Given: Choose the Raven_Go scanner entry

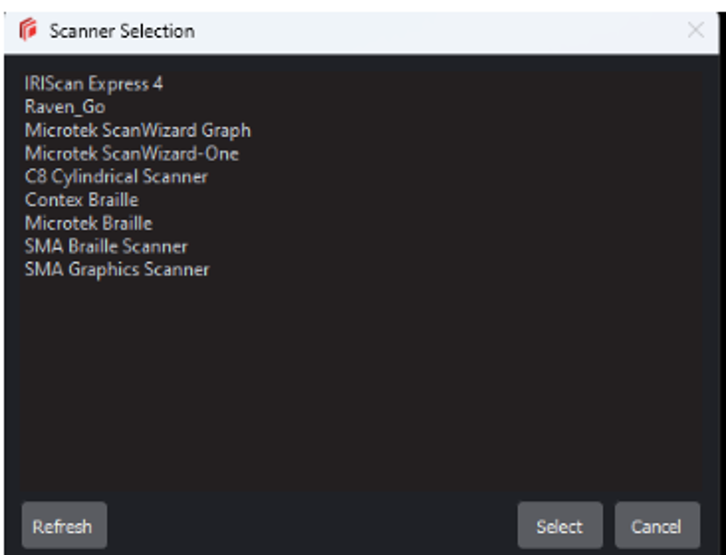Looking at the screenshot, I should [x=65, y=107].
